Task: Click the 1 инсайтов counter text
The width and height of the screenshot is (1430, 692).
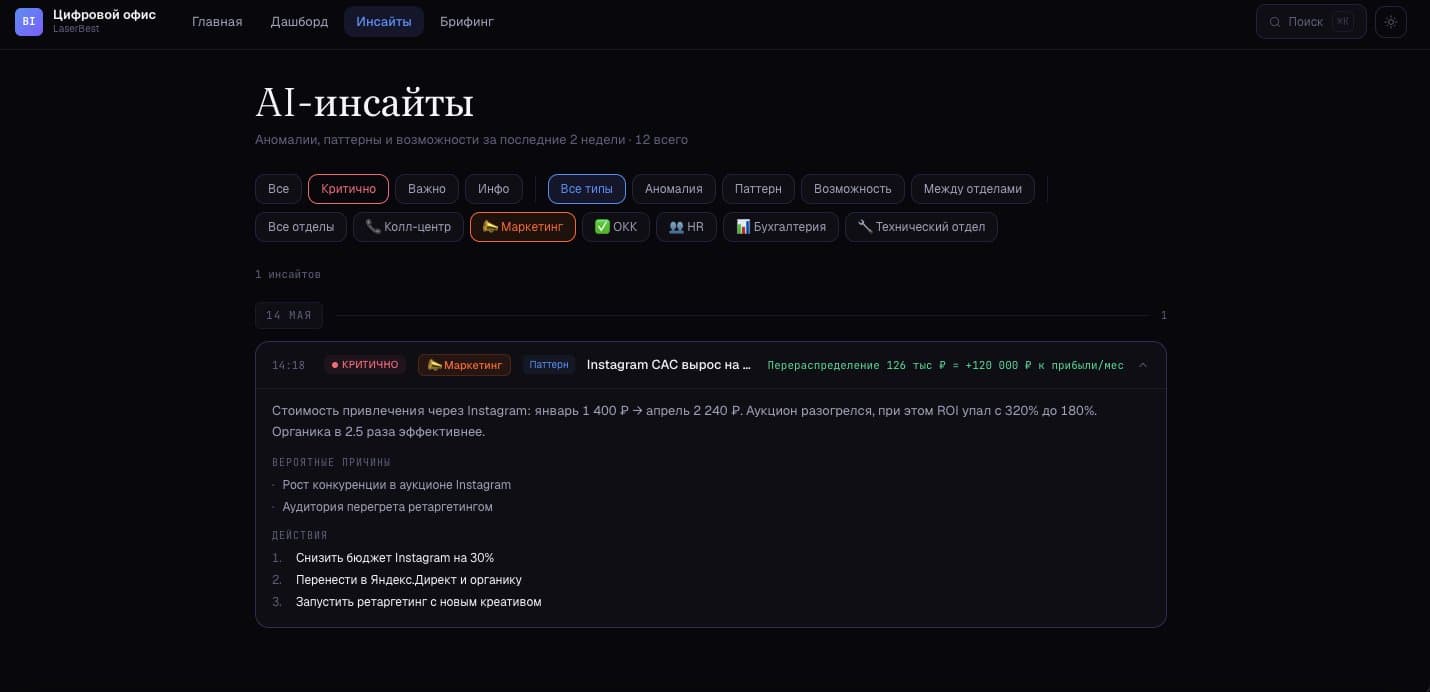Action: (x=288, y=274)
